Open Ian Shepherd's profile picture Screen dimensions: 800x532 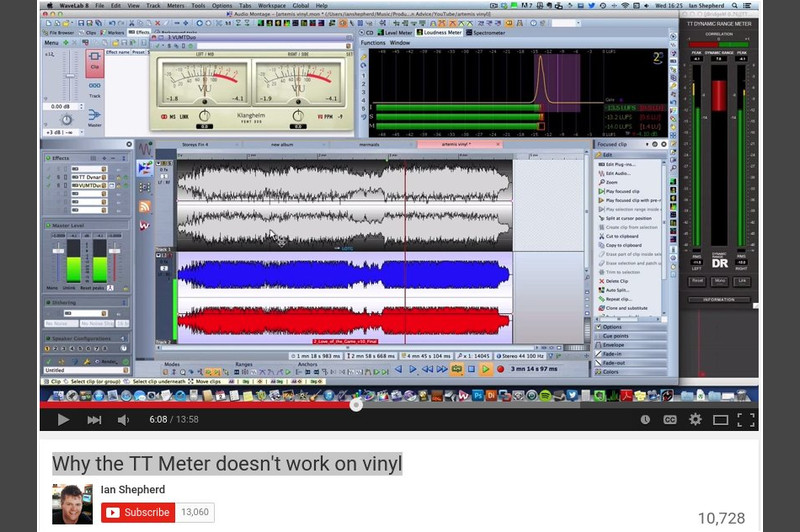click(72, 504)
